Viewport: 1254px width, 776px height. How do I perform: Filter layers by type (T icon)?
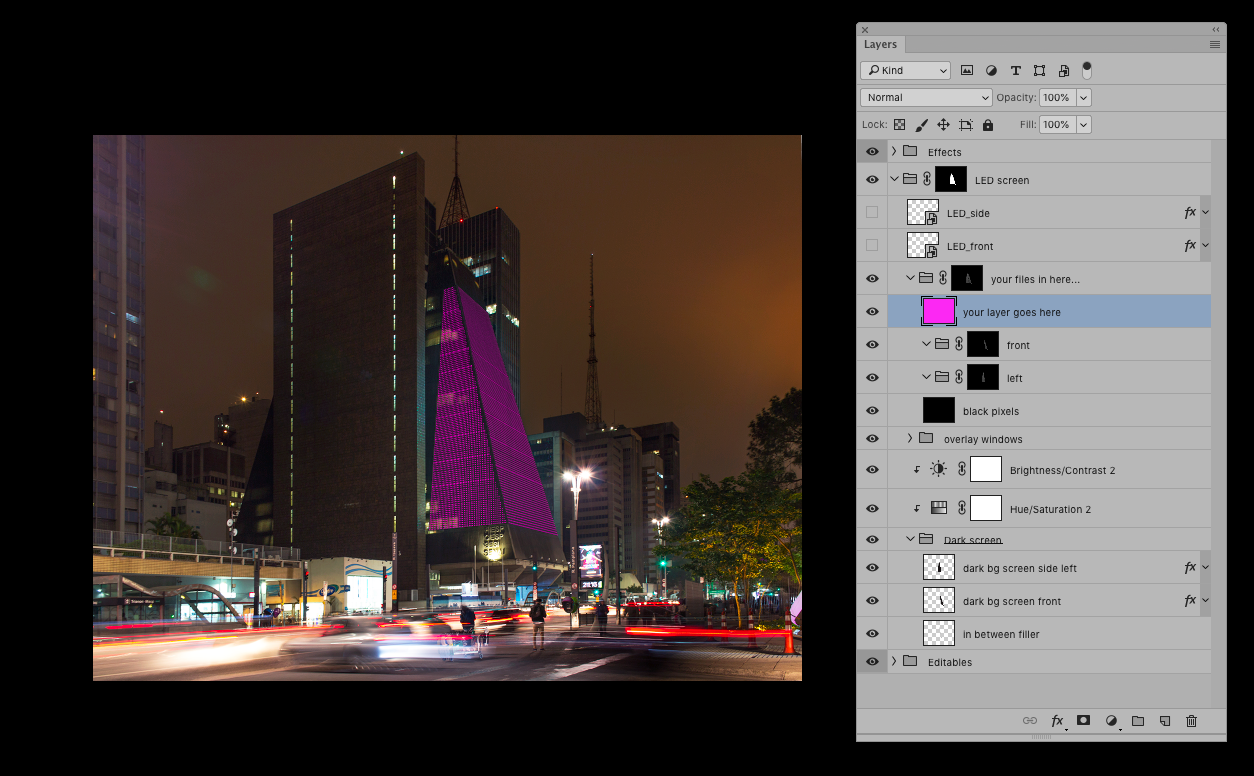pyautogui.click(x=1016, y=71)
